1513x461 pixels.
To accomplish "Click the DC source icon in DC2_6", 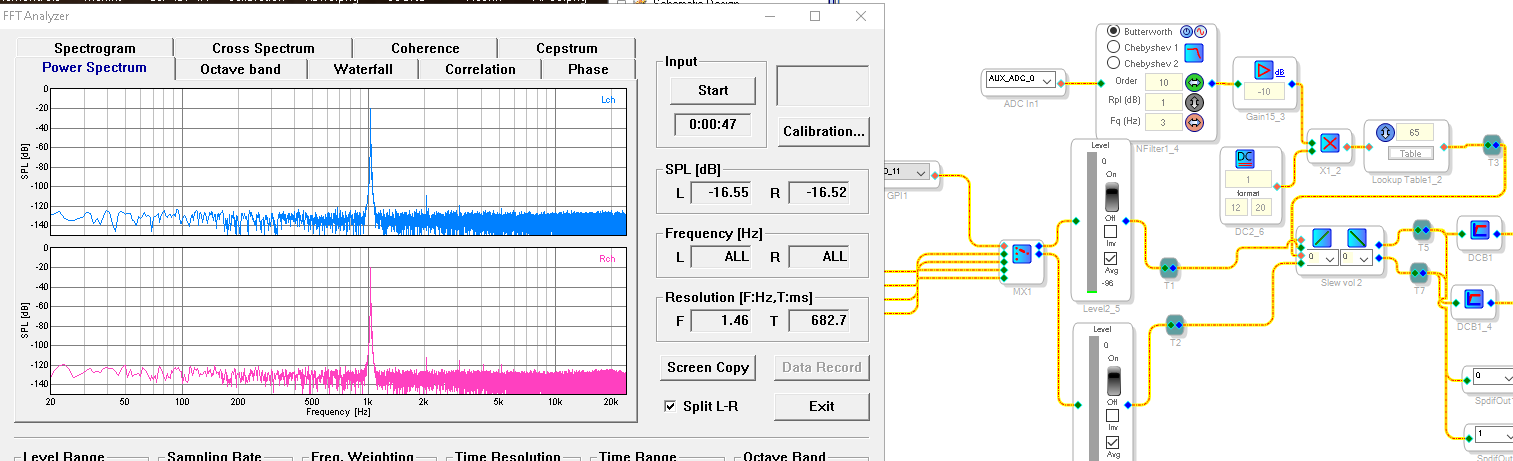I will tap(1245, 158).
